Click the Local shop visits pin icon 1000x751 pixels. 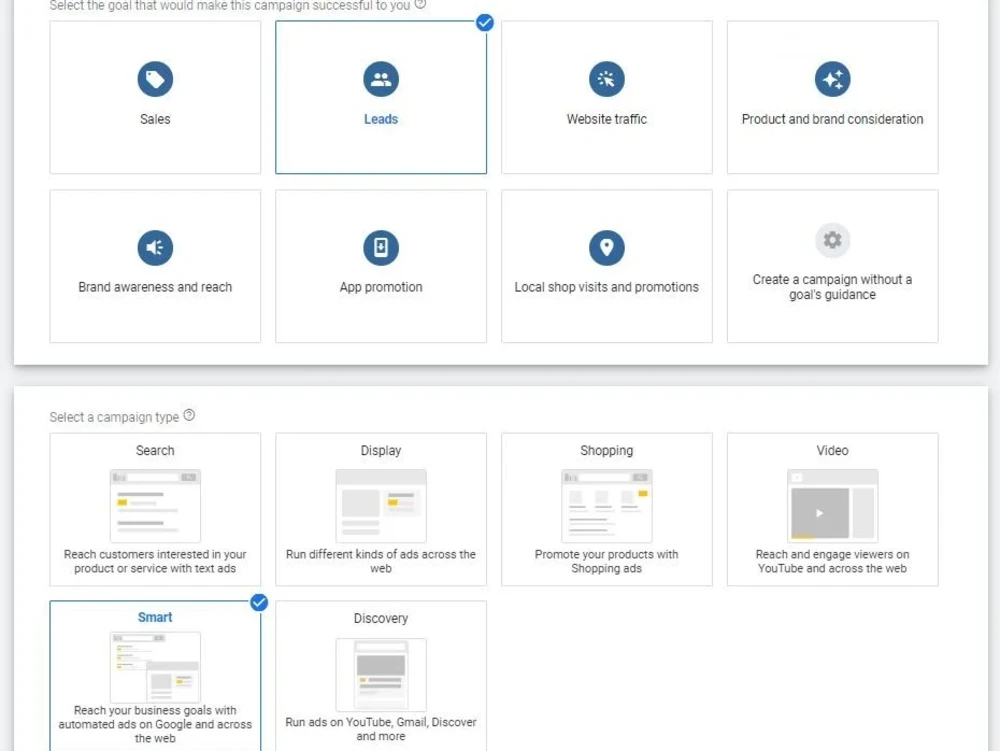pos(607,247)
